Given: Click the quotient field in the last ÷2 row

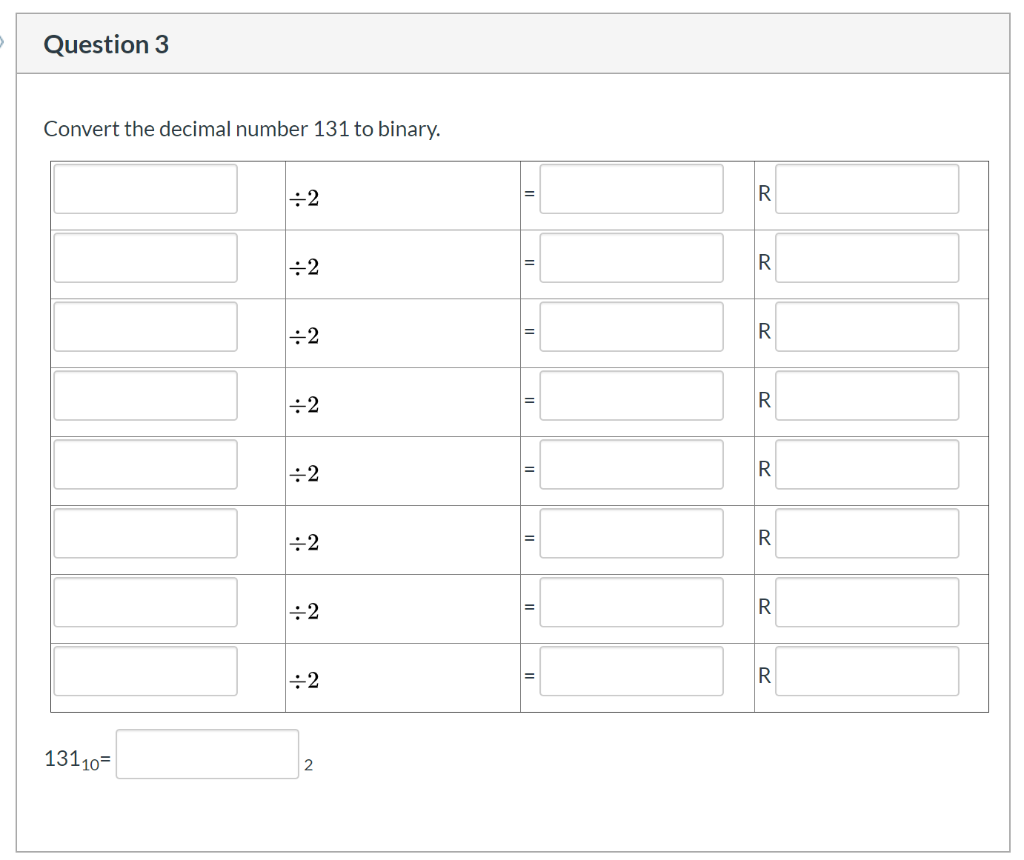Looking at the screenshot, I should [x=630, y=671].
